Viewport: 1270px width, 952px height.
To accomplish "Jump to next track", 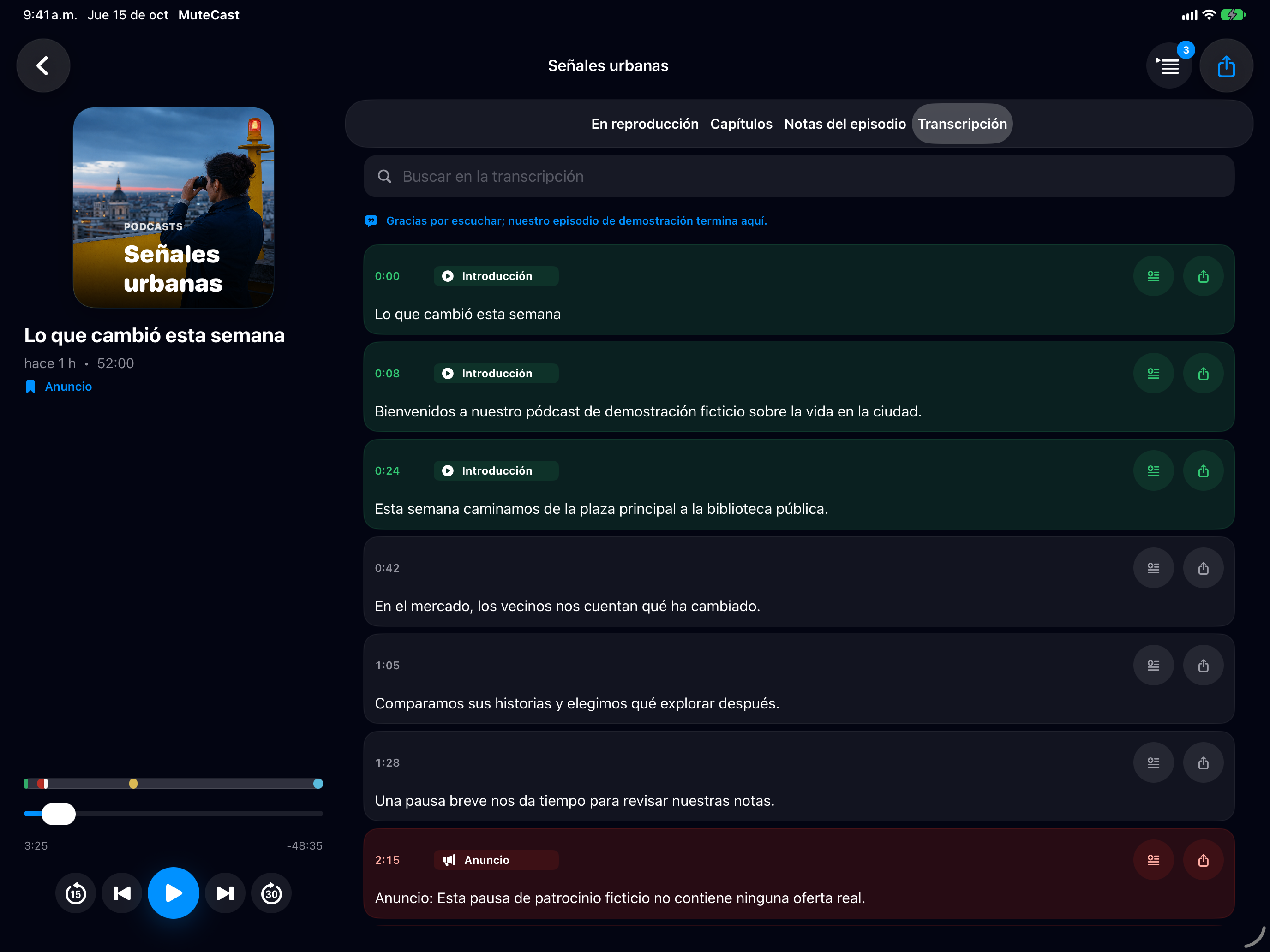I will click(x=225, y=893).
